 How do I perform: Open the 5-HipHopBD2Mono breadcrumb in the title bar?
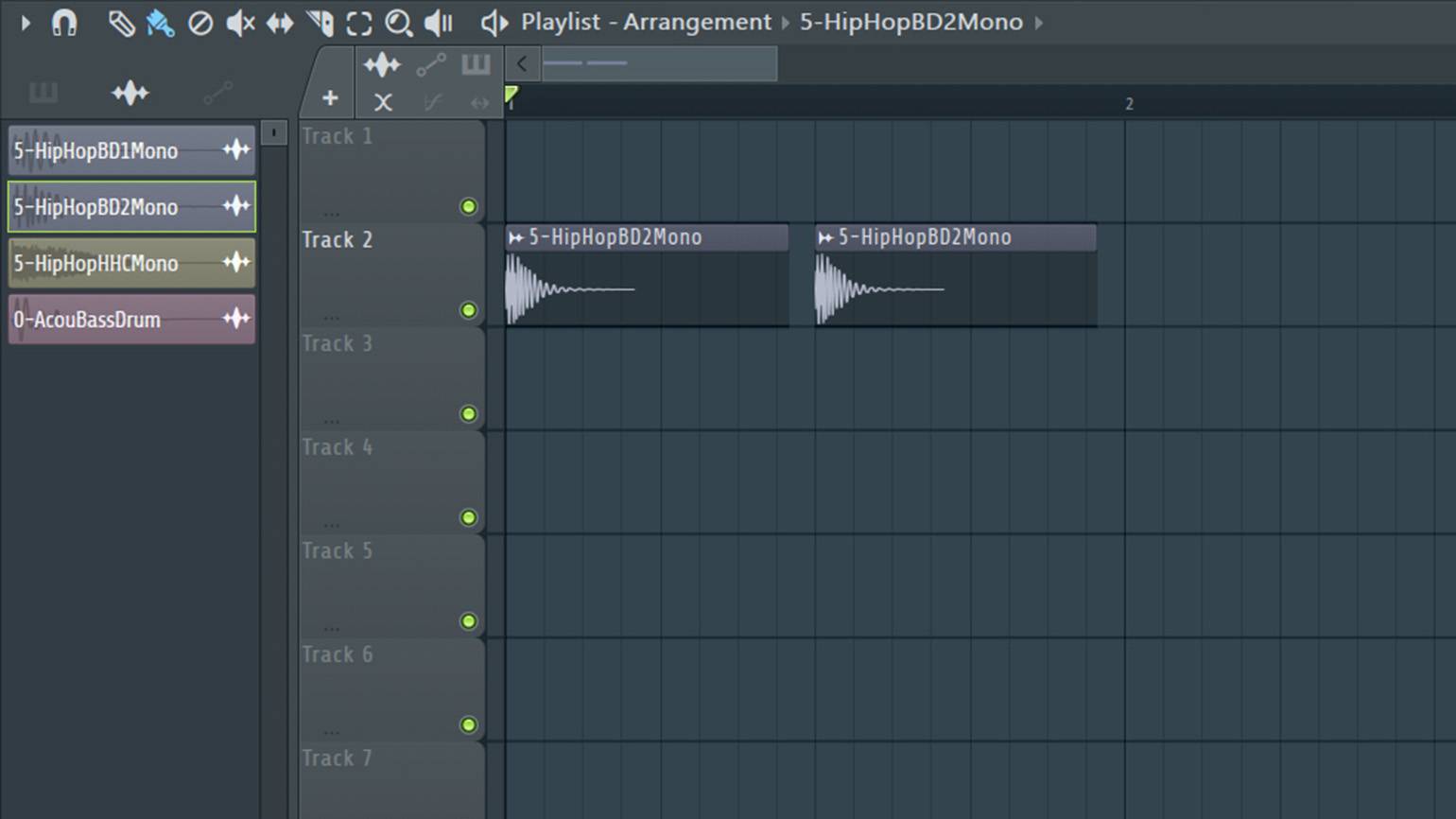pyautogui.click(x=911, y=22)
